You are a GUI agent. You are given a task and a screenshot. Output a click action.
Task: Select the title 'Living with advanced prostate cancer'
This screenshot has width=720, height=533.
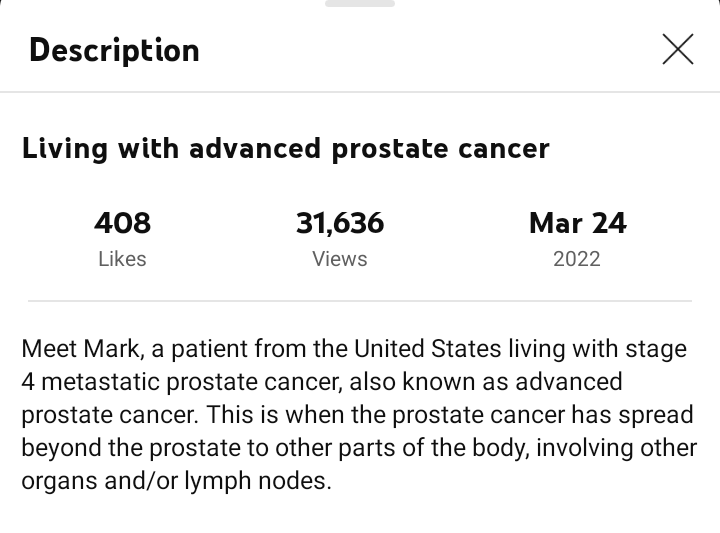tap(286, 149)
